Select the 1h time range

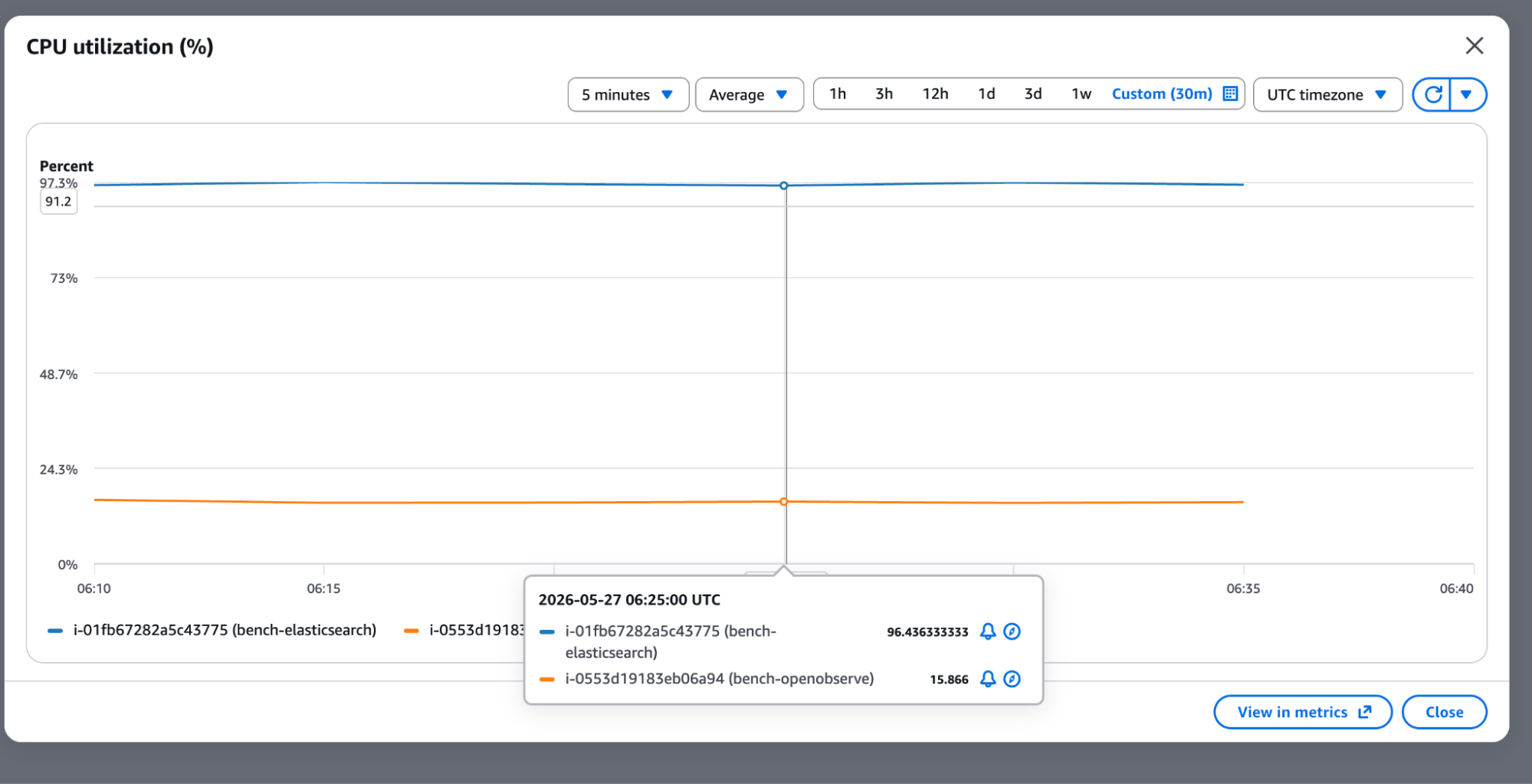838,93
